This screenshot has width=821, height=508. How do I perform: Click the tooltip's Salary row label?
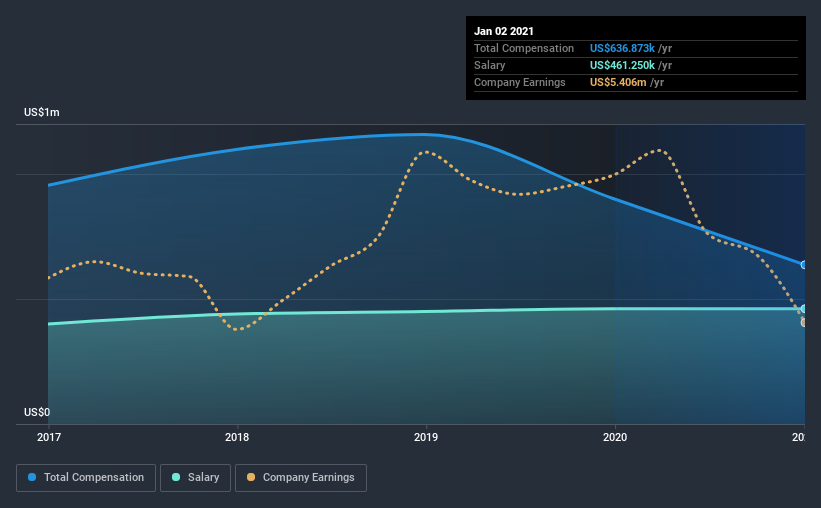[490, 65]
